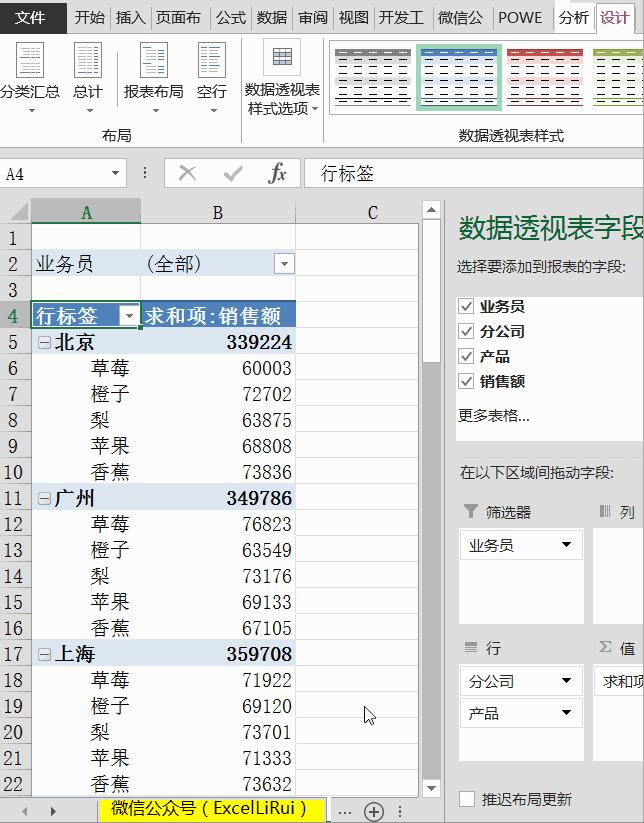Screen dimensions: 644x823
Task: Collapse the 上海 group
Action: coord(45,654)
